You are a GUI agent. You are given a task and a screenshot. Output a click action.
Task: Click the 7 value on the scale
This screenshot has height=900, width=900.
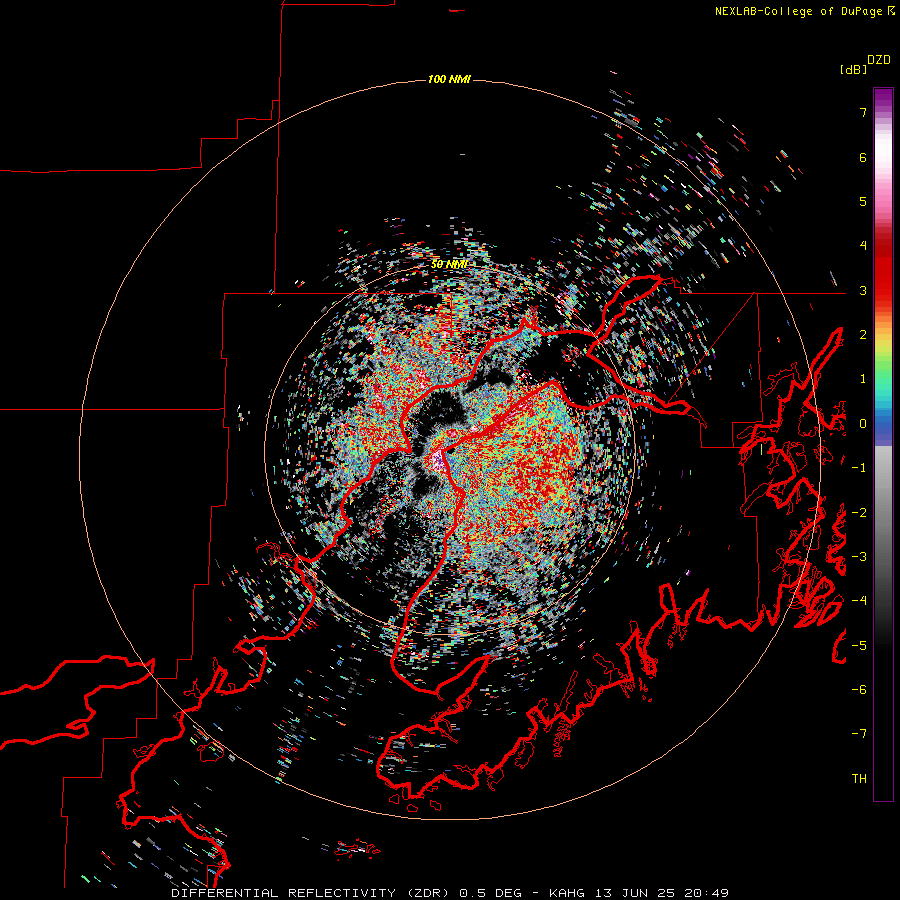click(863, 112)
